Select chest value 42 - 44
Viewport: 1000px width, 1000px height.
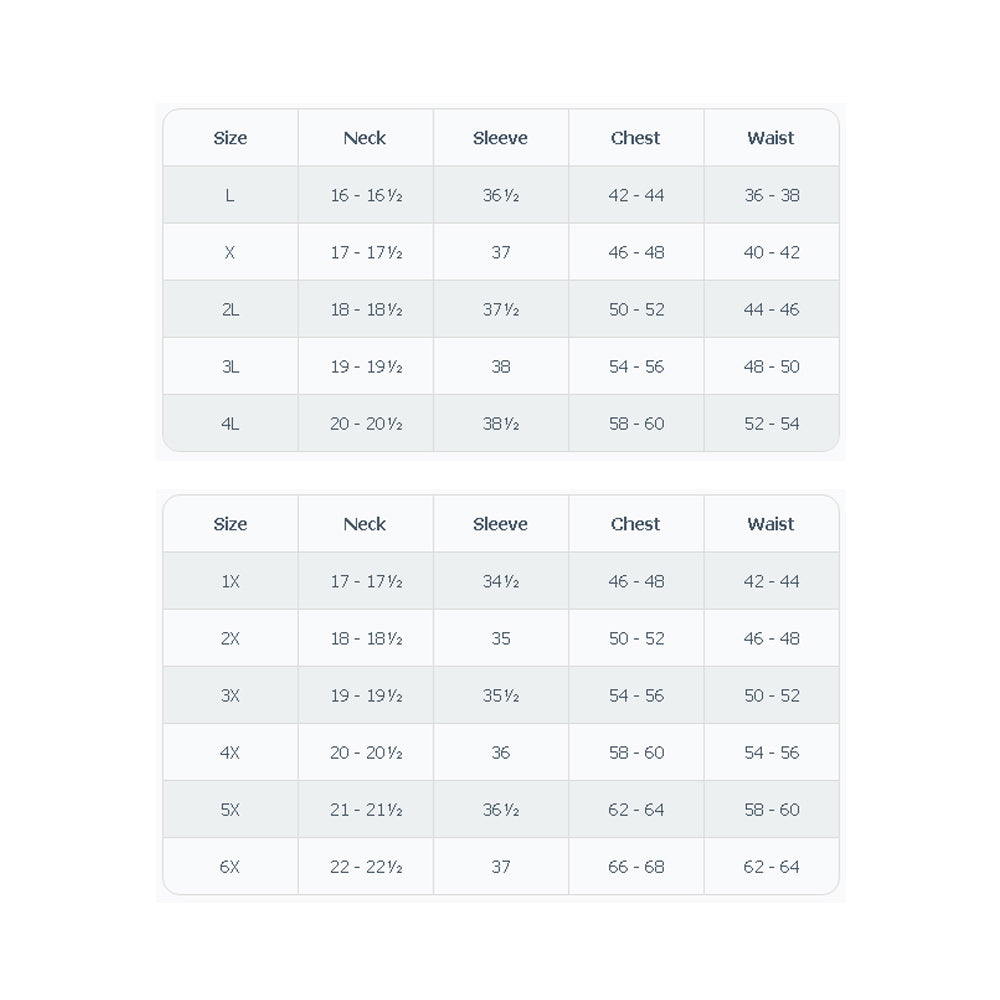click(636, 195)
